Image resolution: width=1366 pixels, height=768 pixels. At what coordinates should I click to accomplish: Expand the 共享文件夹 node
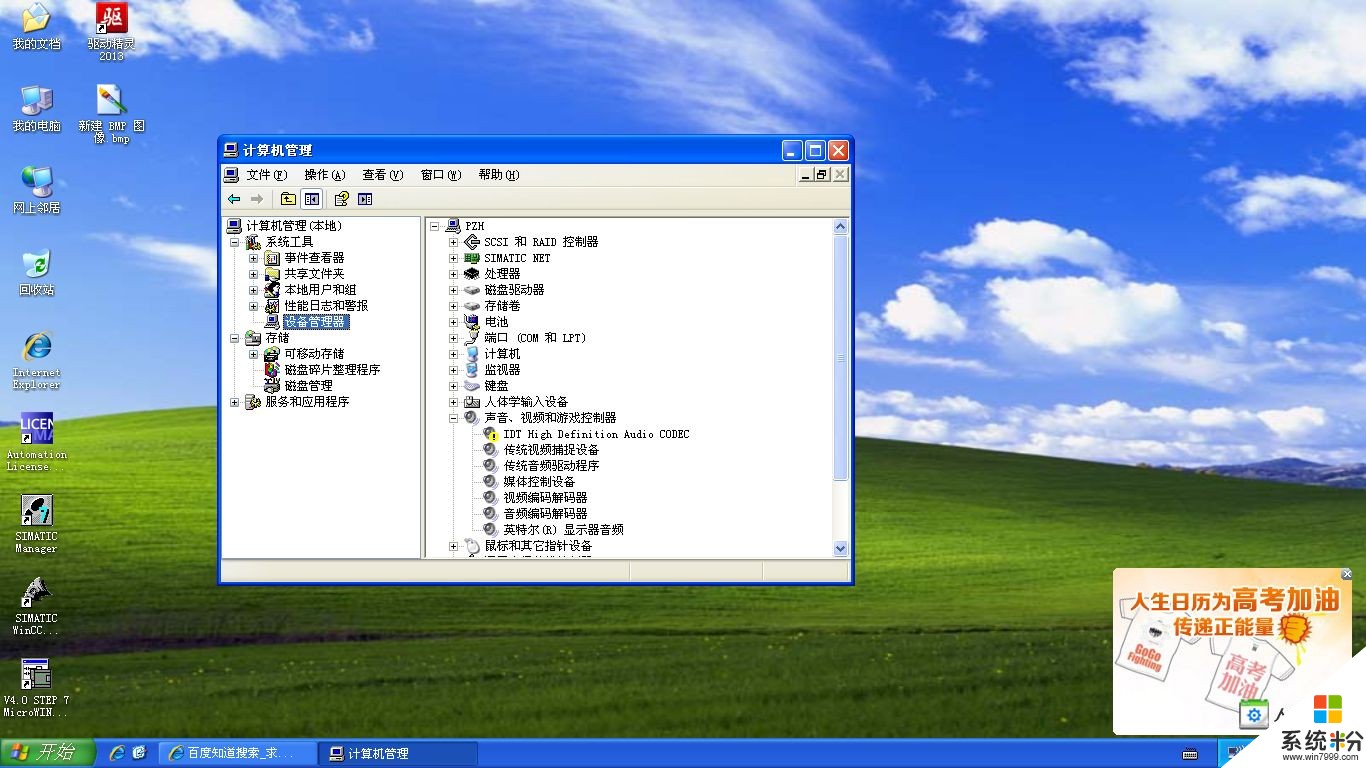coord(254,274)
